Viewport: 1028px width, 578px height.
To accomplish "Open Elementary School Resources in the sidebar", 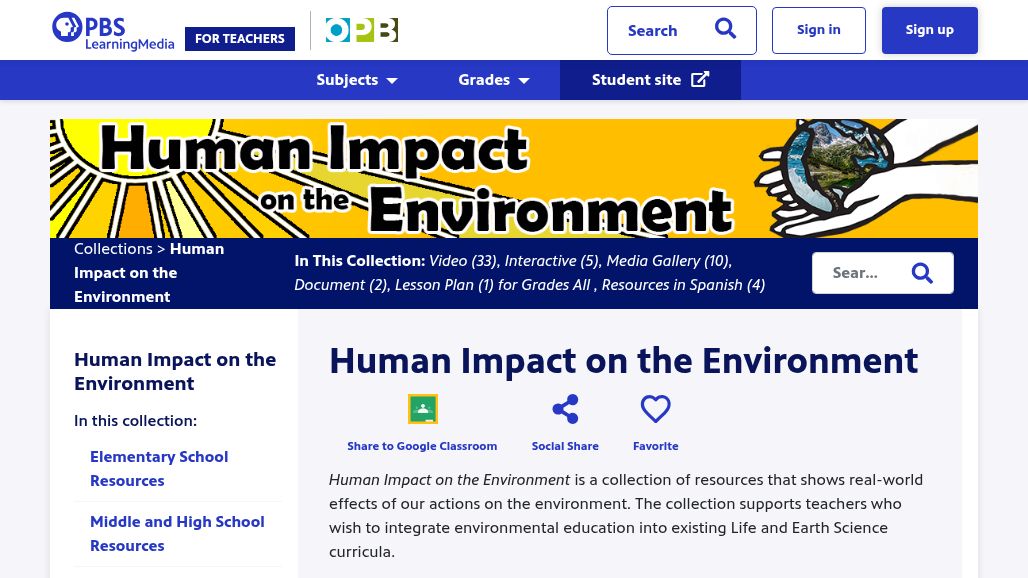I will (x=159, y=468).
